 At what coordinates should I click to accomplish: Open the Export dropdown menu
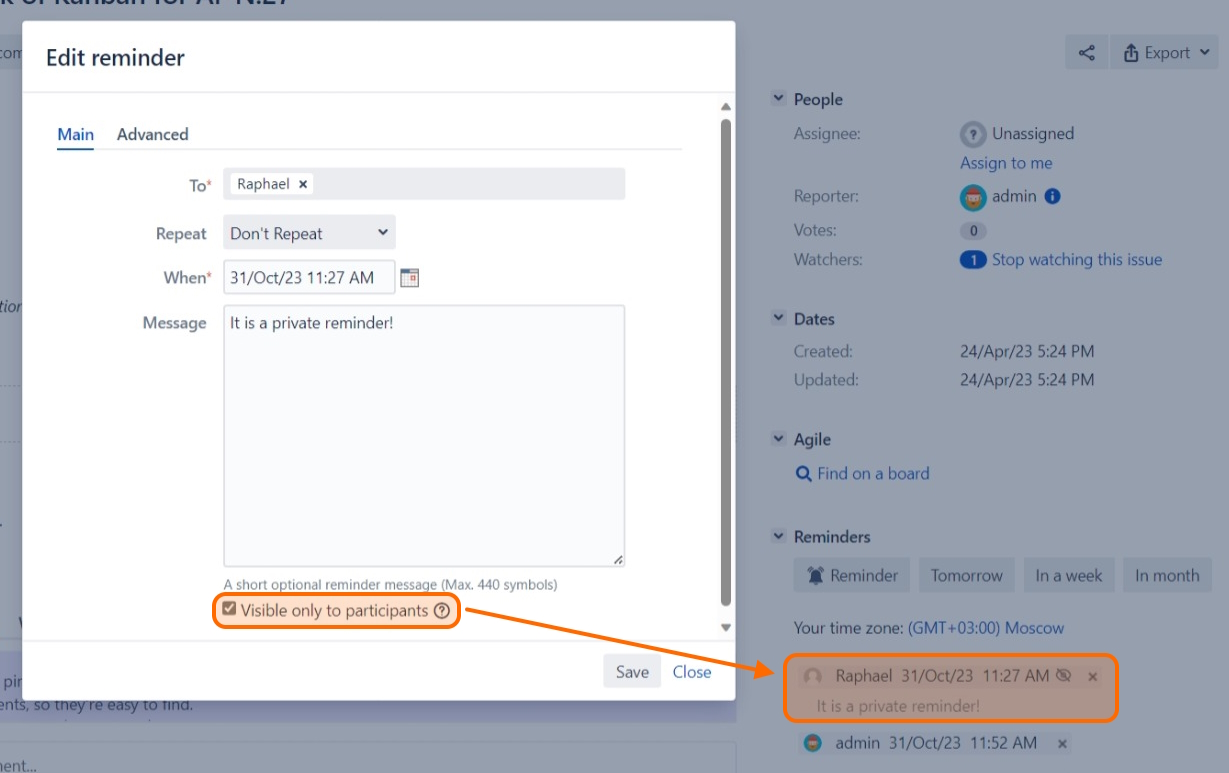pyautogui.click(x=1166, y=53)
